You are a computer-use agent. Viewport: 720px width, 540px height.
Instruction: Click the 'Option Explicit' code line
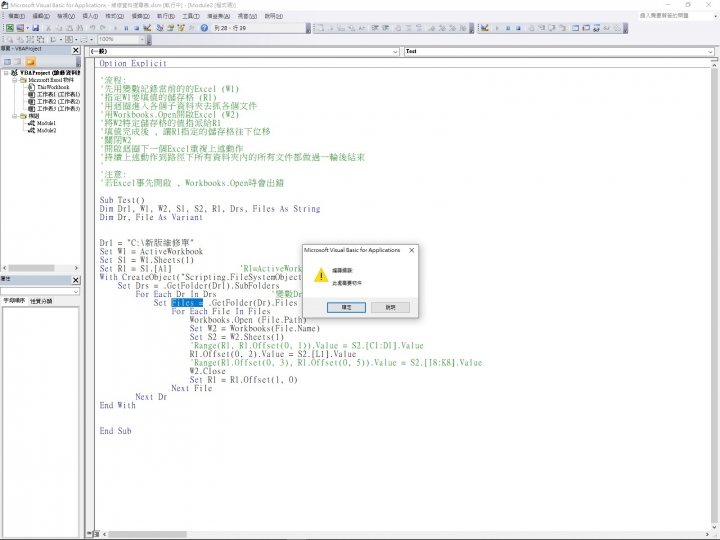(133, 63)
